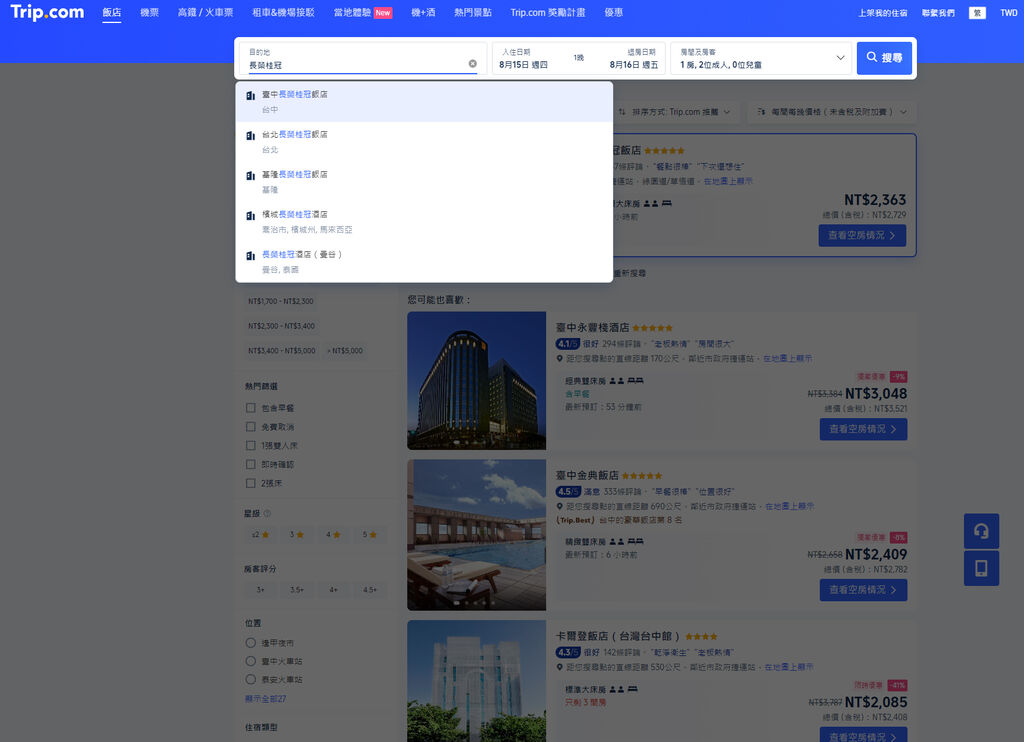
Task: Toggle the 即時確認 checkbox
Action: pyautogui.click(x=250, y=464)
